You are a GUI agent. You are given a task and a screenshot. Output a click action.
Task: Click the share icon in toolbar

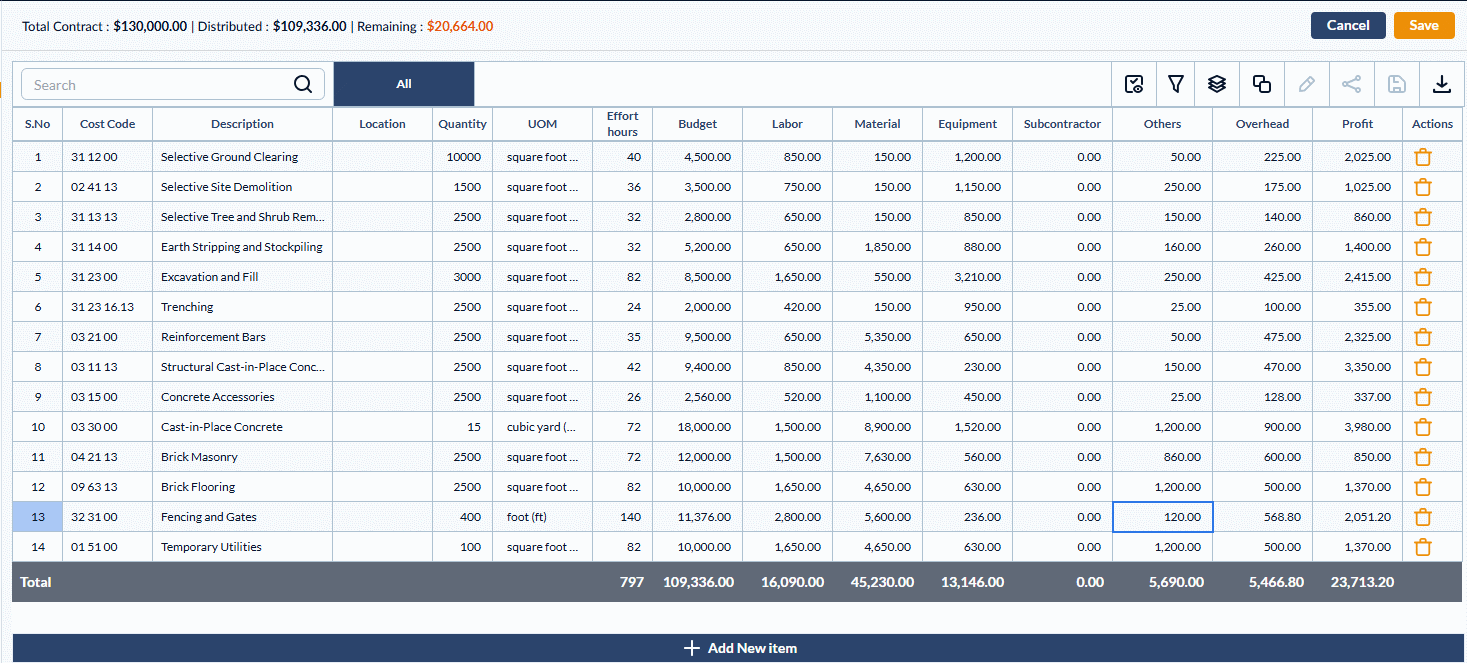(x=1351, y=85)
